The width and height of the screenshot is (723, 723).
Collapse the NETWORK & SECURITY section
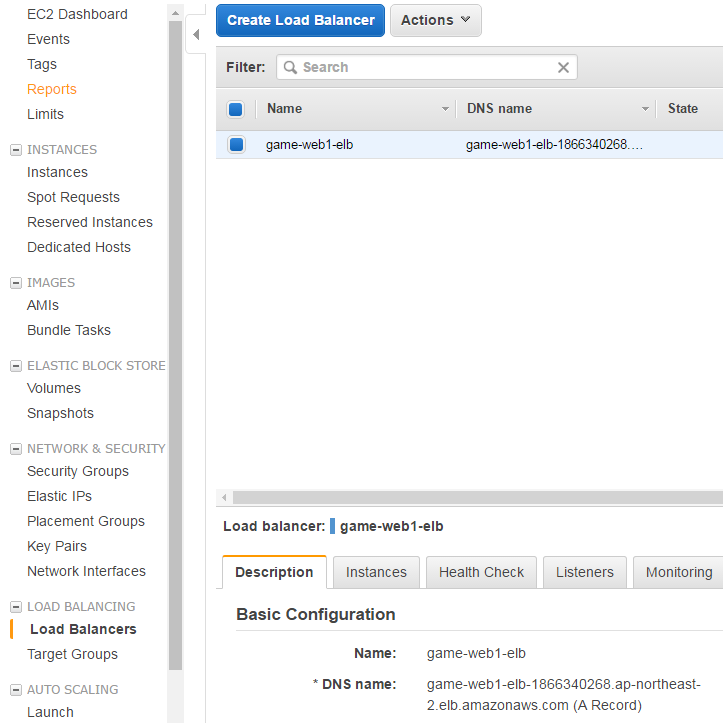[x=16, y=449]
